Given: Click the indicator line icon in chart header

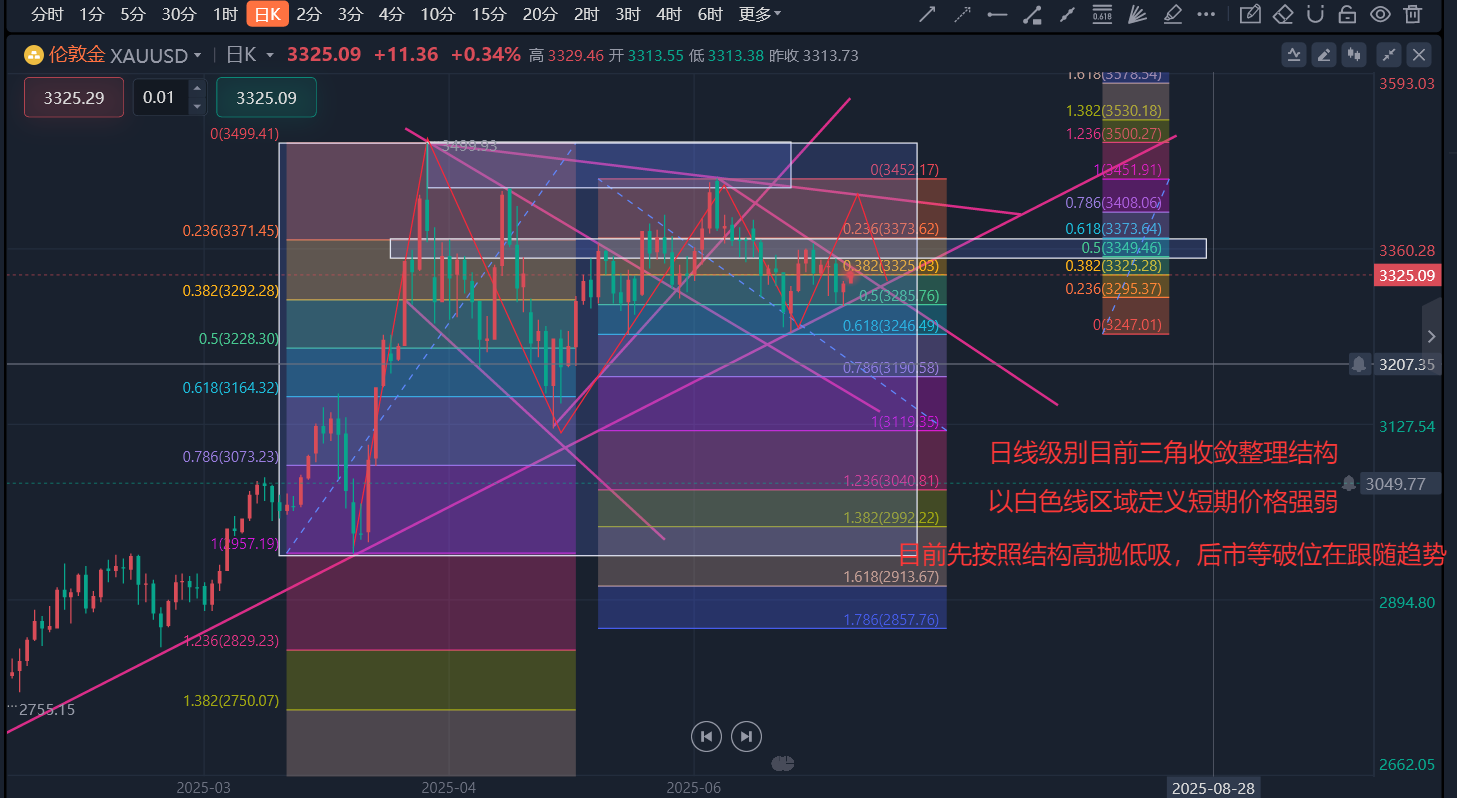Looking at the screenshot, I should tap(1295, 55).
